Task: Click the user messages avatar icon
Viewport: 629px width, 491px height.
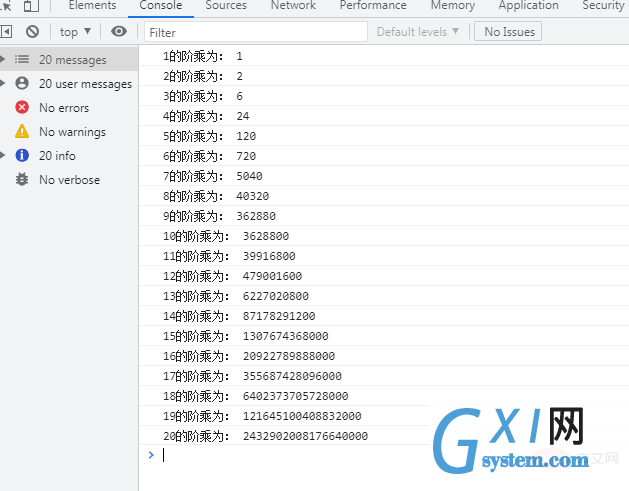Action: coord(22,83)
